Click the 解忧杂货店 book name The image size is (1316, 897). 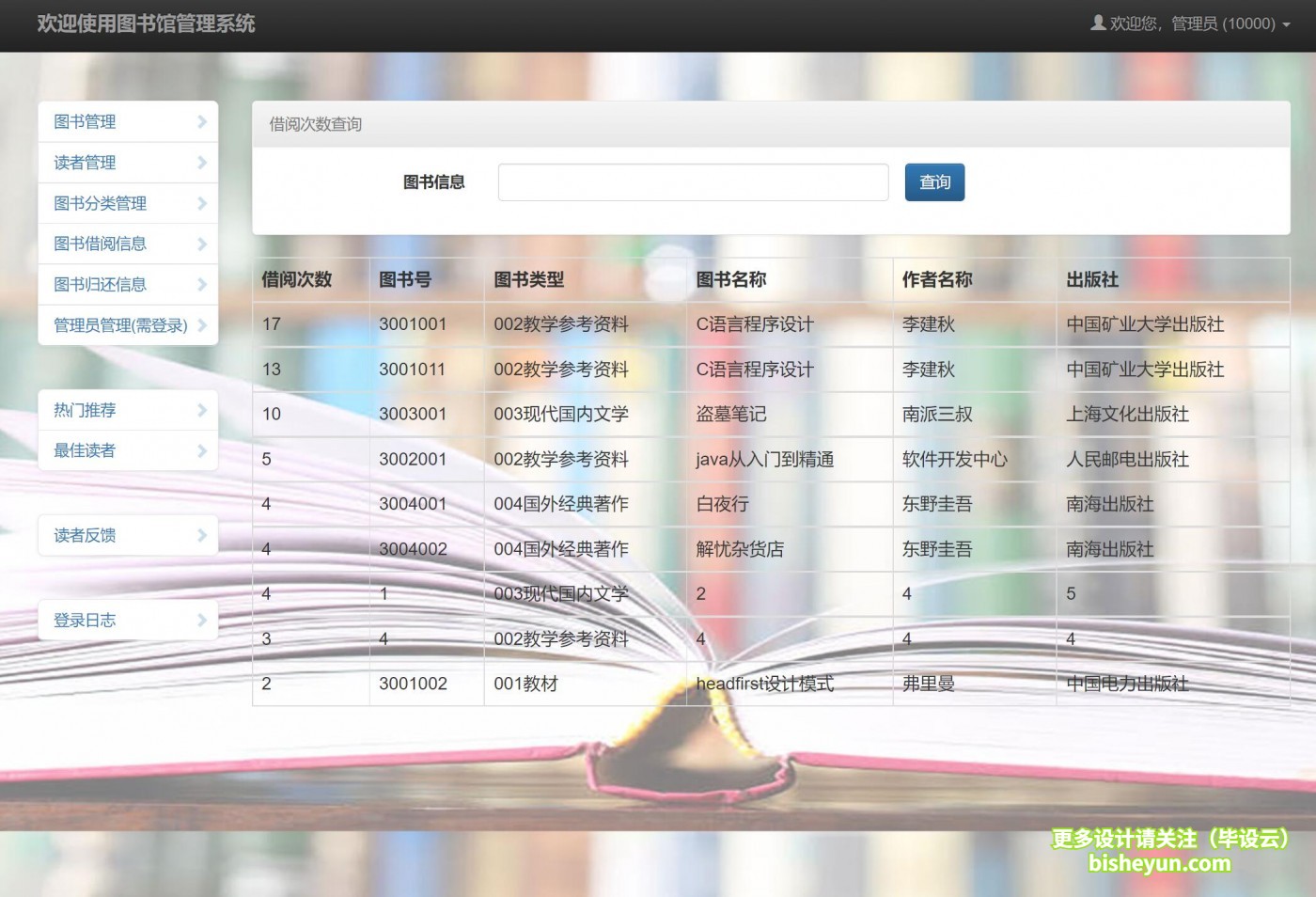point(740,549)
